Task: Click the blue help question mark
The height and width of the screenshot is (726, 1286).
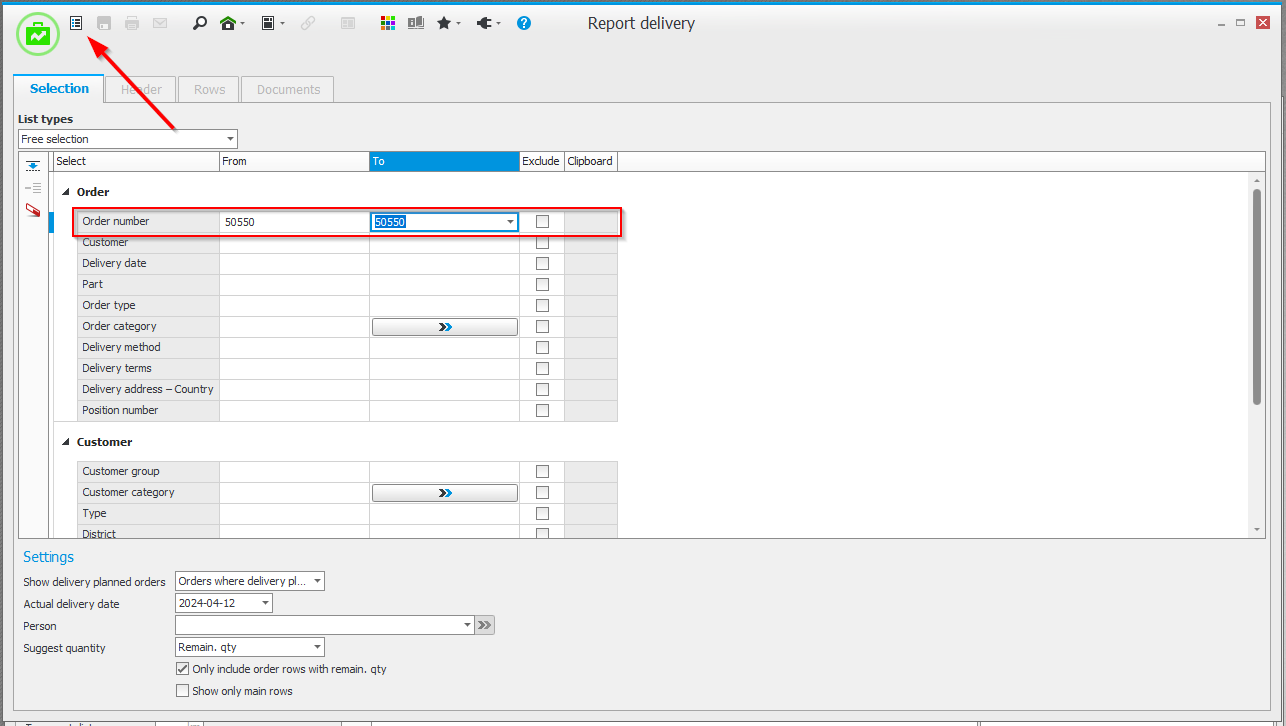Action: tap(524, 23)
